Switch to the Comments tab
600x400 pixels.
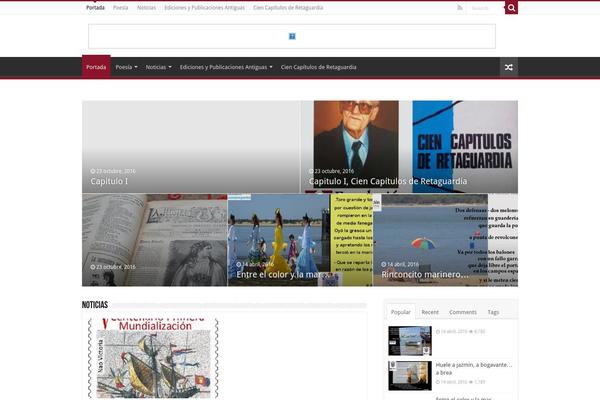pyautogui.click(x=463, y=312)
